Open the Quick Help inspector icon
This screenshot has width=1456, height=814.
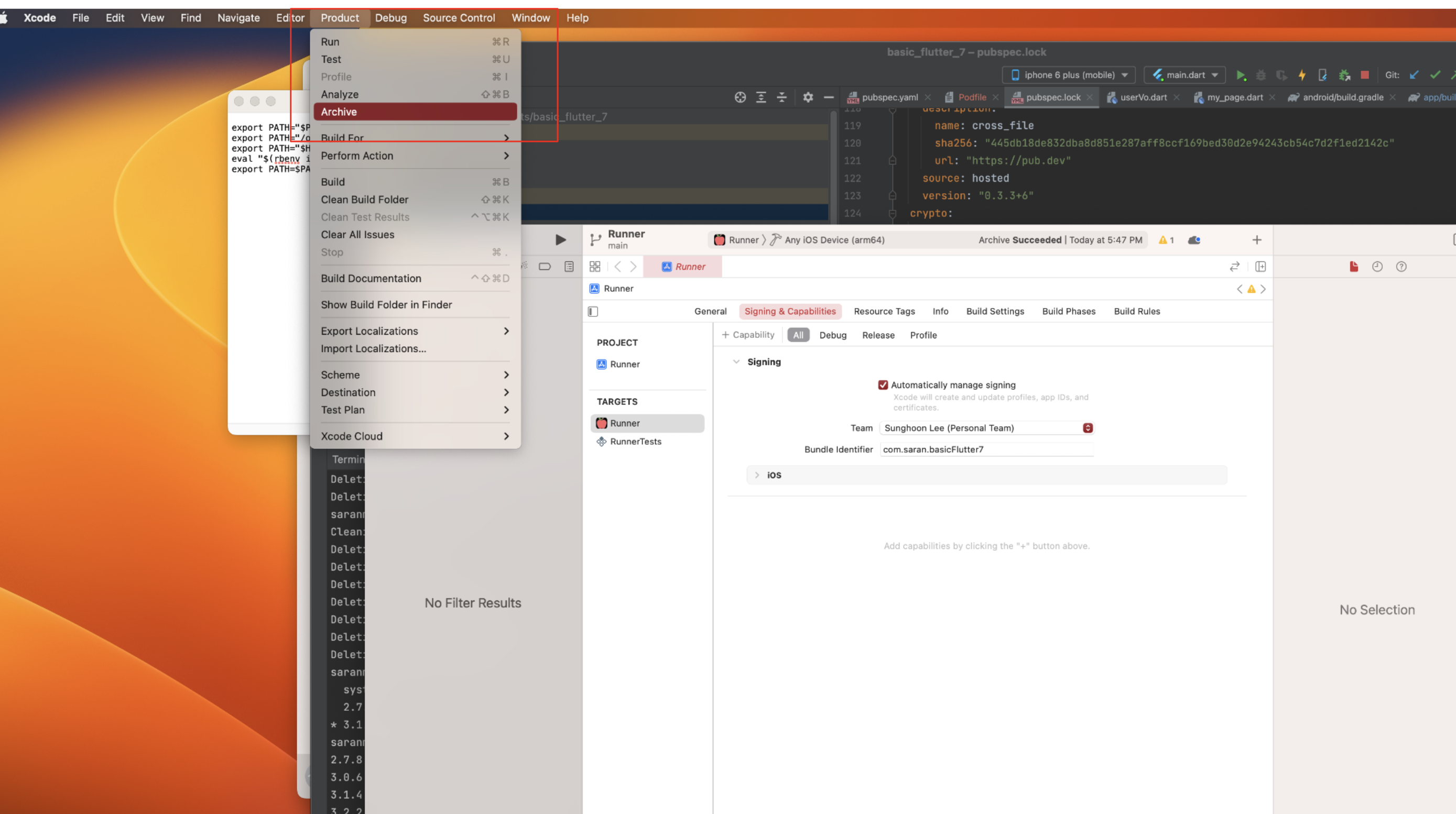[1401, 267]
